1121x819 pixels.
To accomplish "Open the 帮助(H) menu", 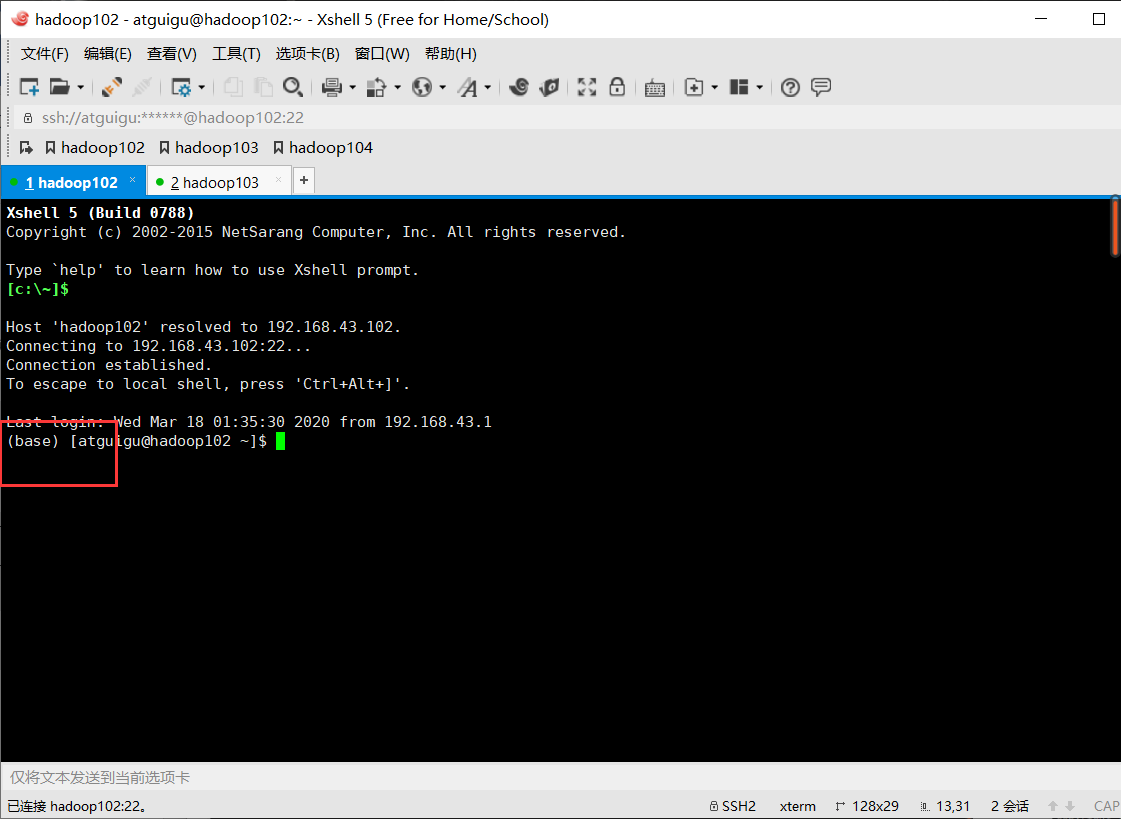I will [450, 54].
